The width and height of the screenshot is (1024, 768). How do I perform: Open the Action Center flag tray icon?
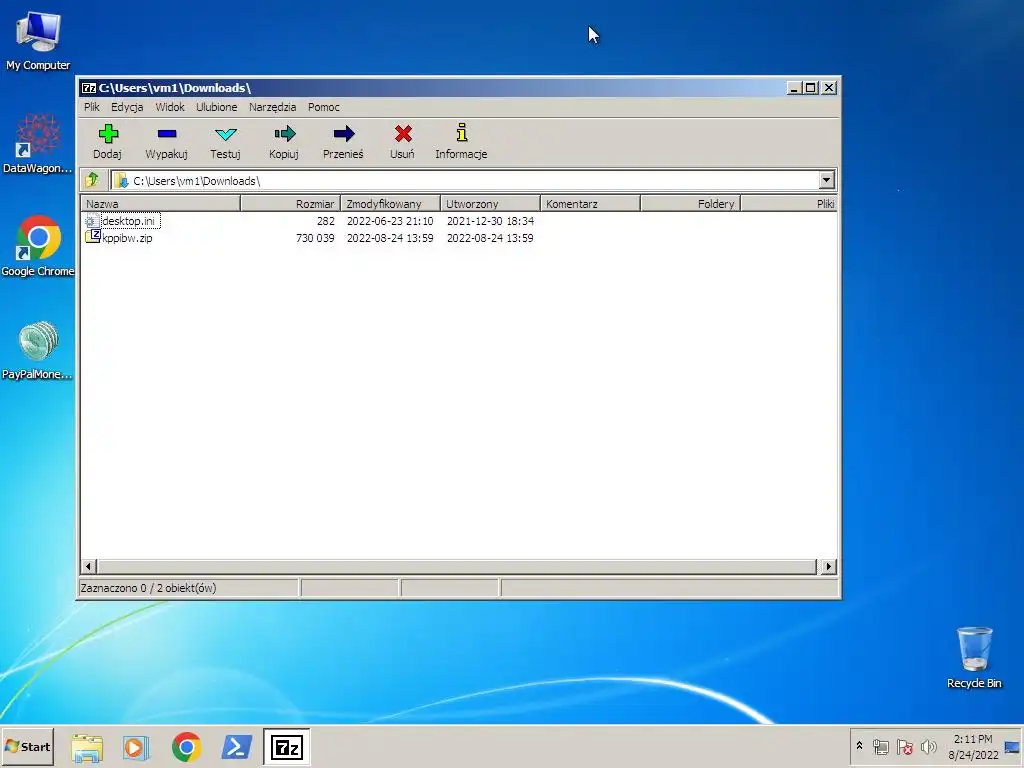(x=904, y=747)
